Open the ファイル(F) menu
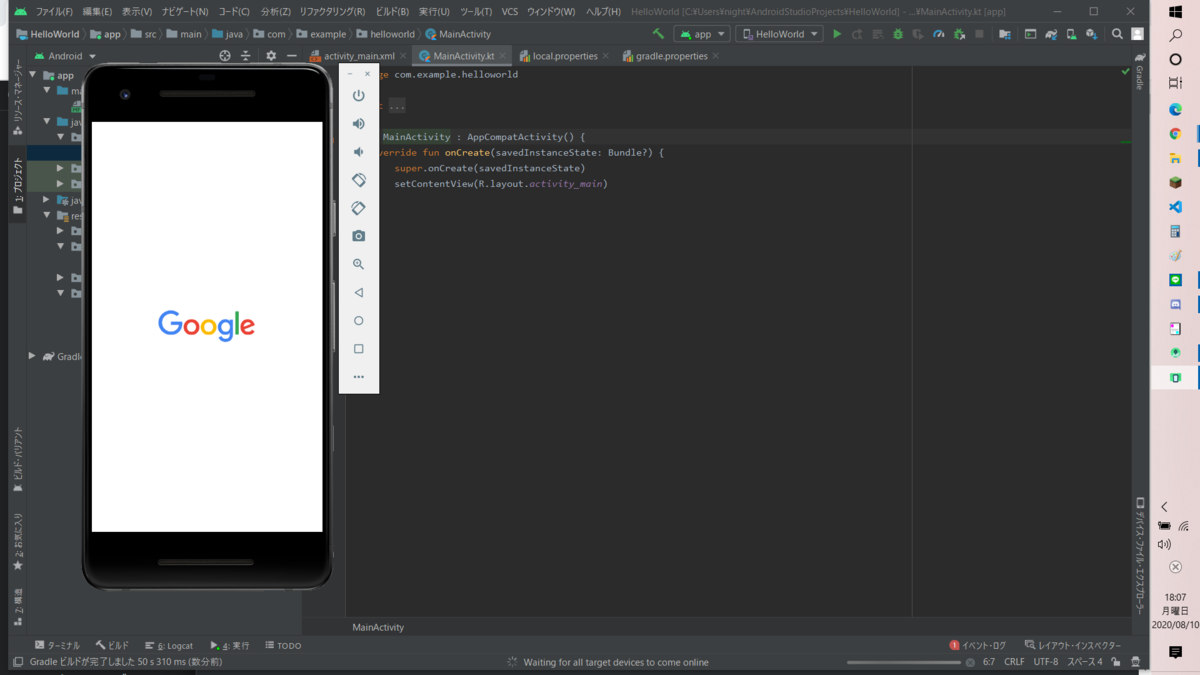The width and height of the screenshot is (1200, 675). coord(54,12)
